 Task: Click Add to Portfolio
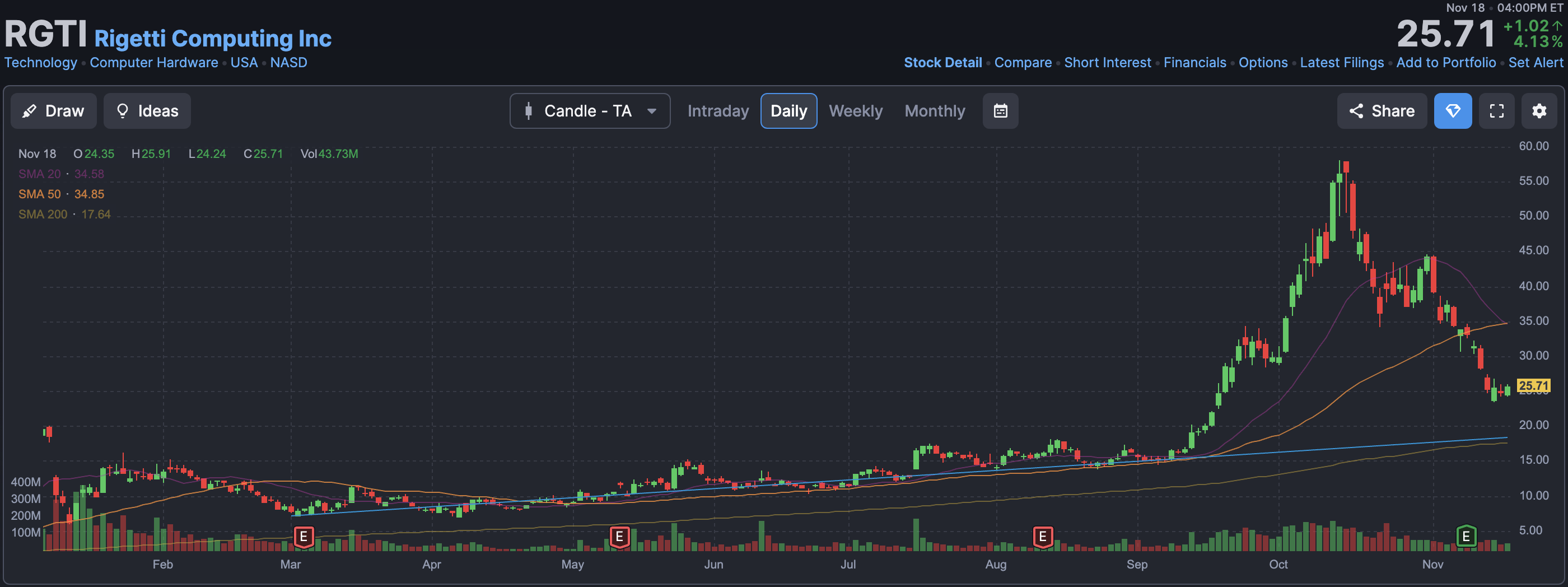(x=1446, y=63)
